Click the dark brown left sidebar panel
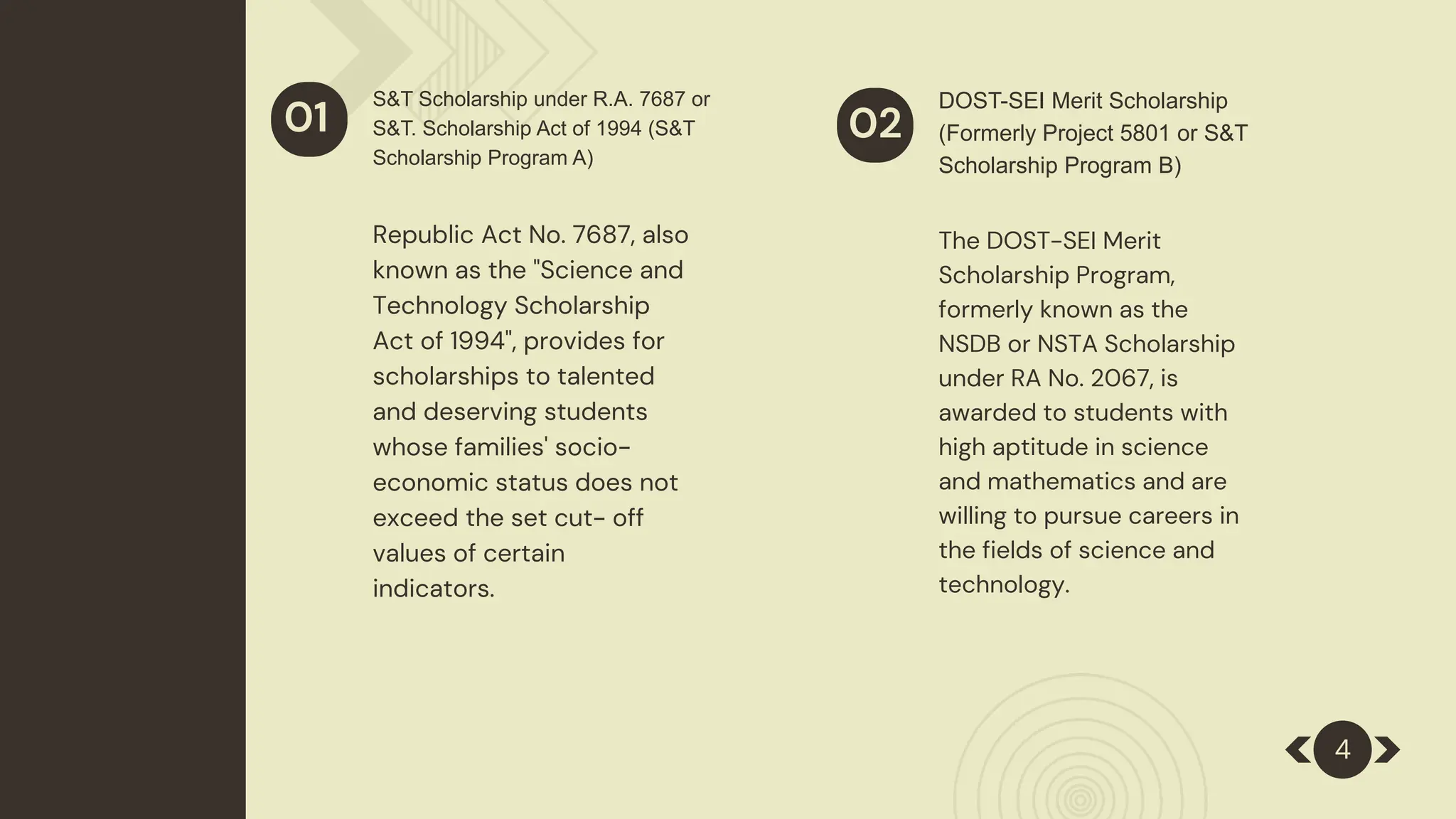Viewport: 1456px width, 819px height. coord(122,409)
